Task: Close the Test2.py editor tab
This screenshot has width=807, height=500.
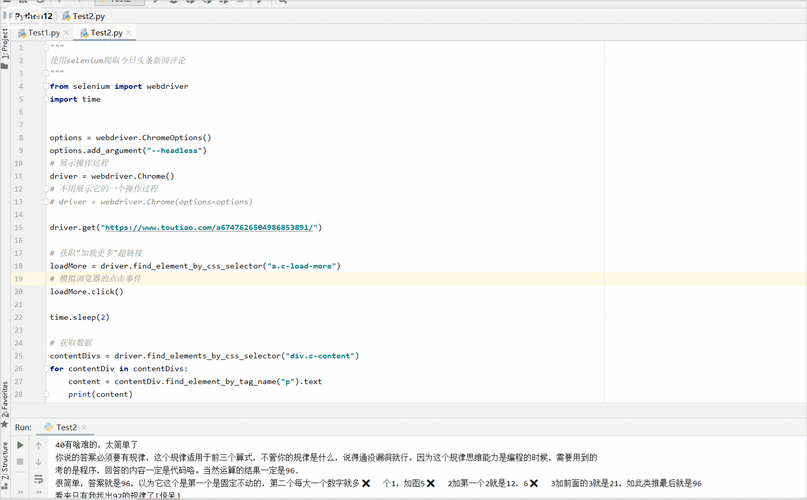Action: pos(128,32)
